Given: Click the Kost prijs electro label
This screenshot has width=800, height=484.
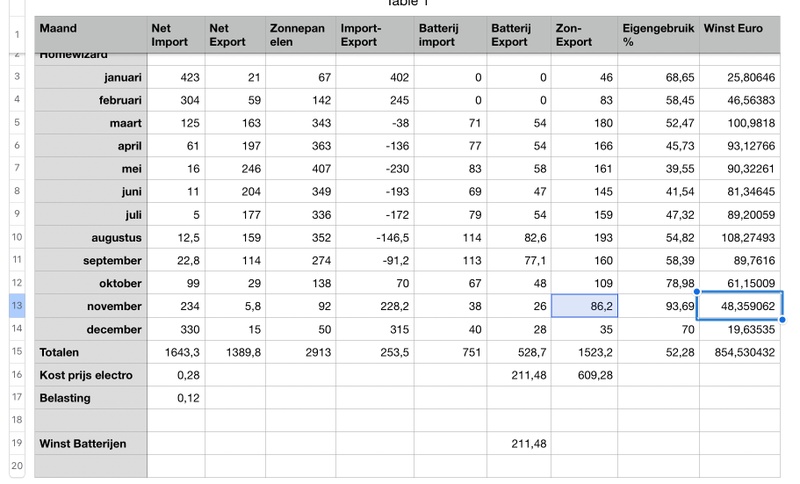Looking at the screenshot, I should (x=91, y=375).
